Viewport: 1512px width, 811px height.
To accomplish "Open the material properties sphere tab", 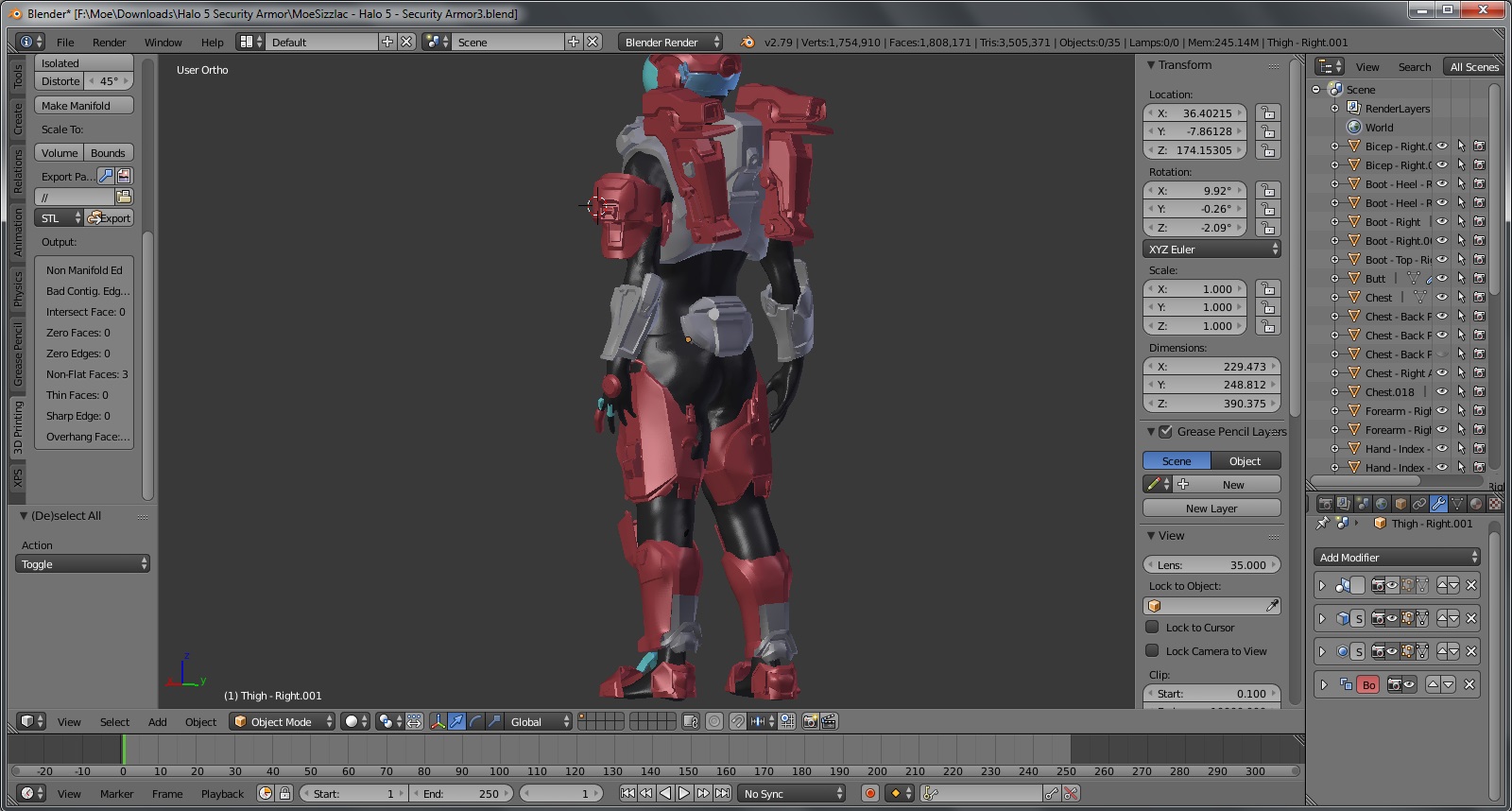I will pos(1476,504).
